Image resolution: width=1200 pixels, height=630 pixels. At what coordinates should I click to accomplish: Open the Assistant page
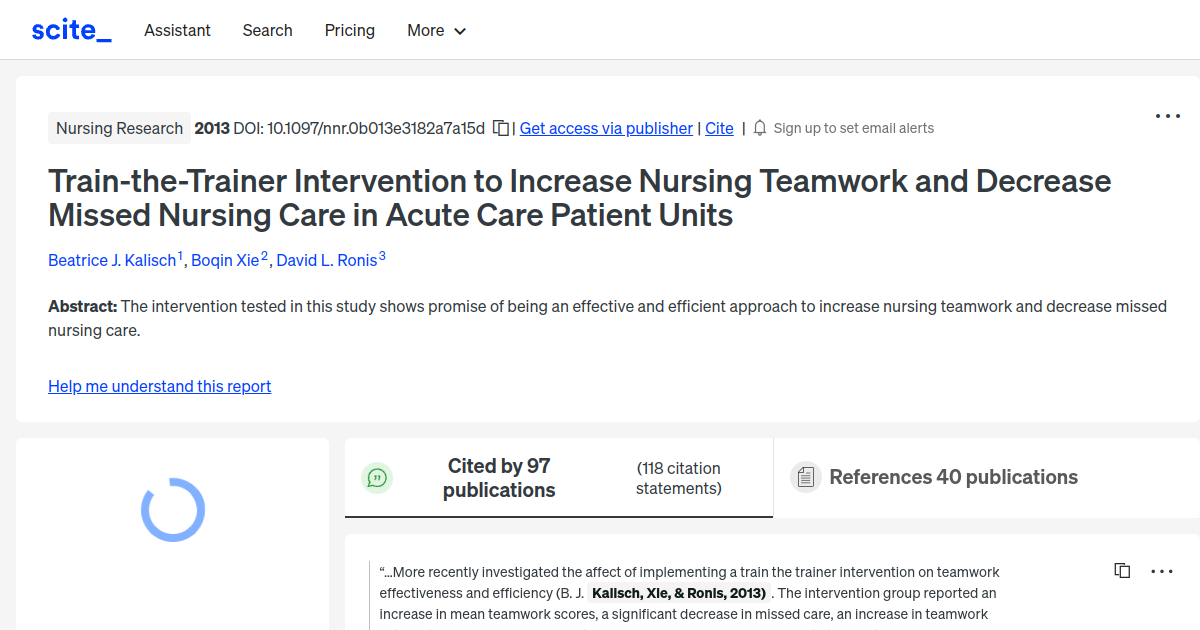(177, 30)
